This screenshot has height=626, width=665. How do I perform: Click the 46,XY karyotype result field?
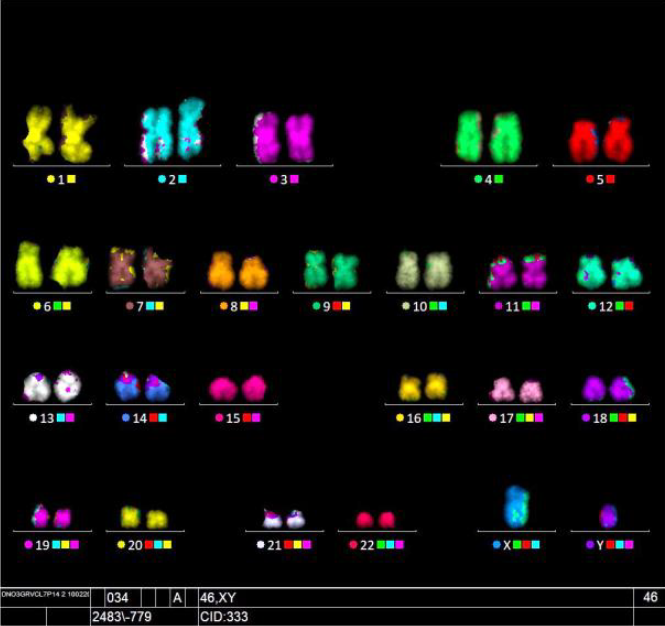[415, 598]
